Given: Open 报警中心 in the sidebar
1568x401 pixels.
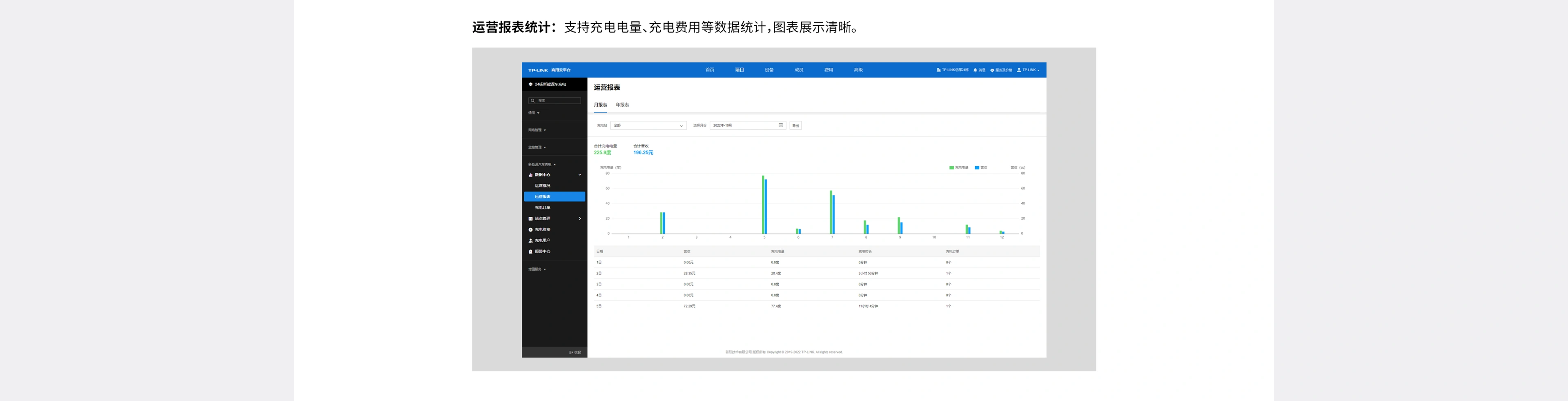Looking at the screenshot, I should tap(542, 251).
